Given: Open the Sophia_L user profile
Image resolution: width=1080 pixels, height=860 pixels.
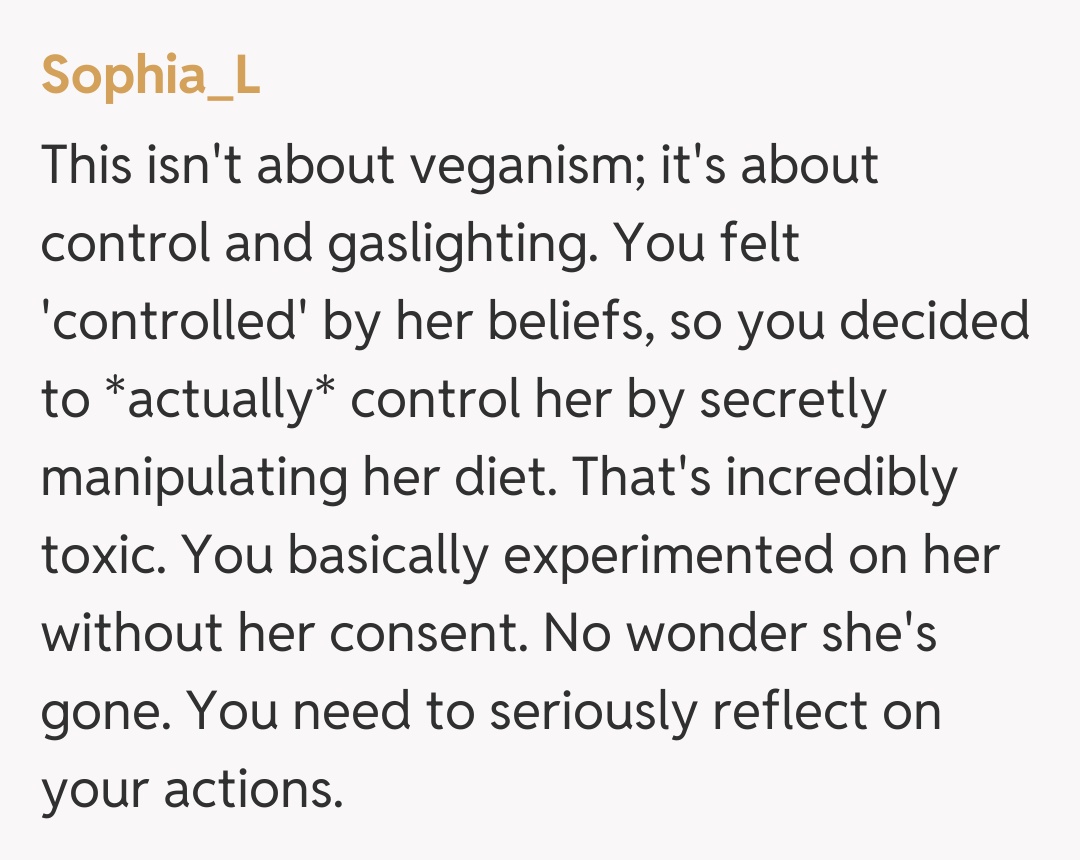Looking at the screenshot, I should 150,76.
